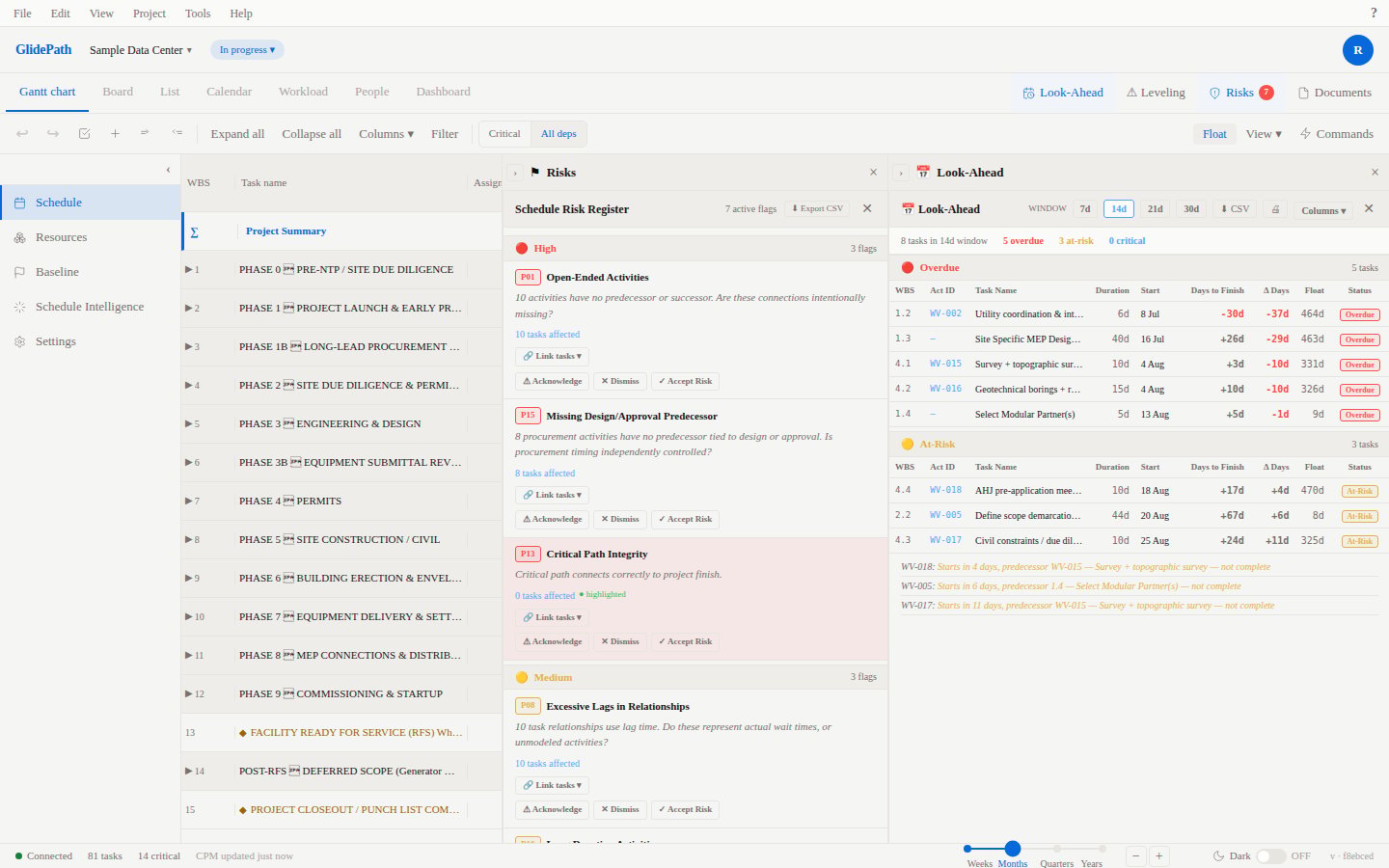
Task: Click the print icon in Look-Ahead panel
Action: 1275,209
